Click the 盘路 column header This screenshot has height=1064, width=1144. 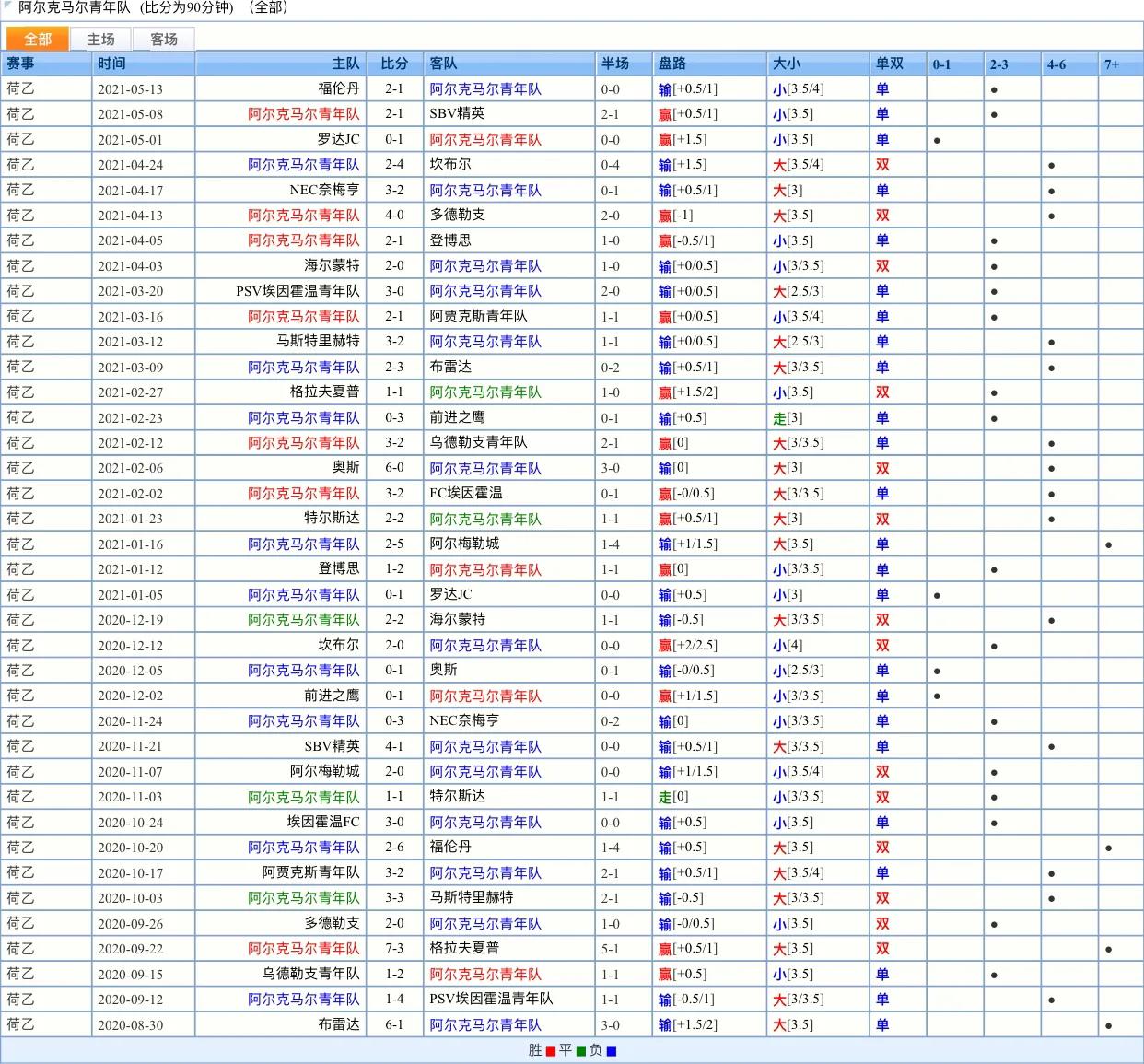pos(672,64)
